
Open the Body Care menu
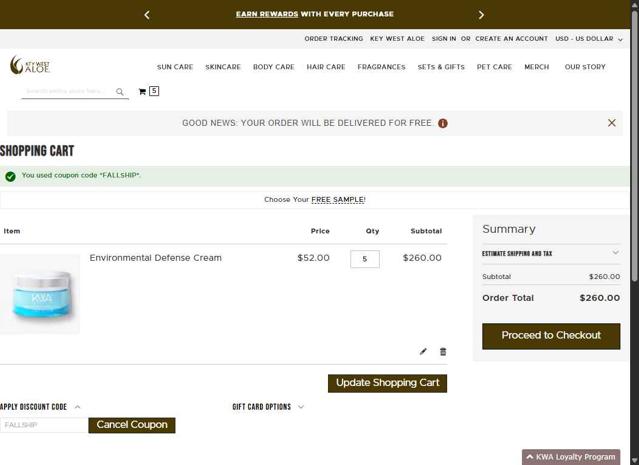273,67
